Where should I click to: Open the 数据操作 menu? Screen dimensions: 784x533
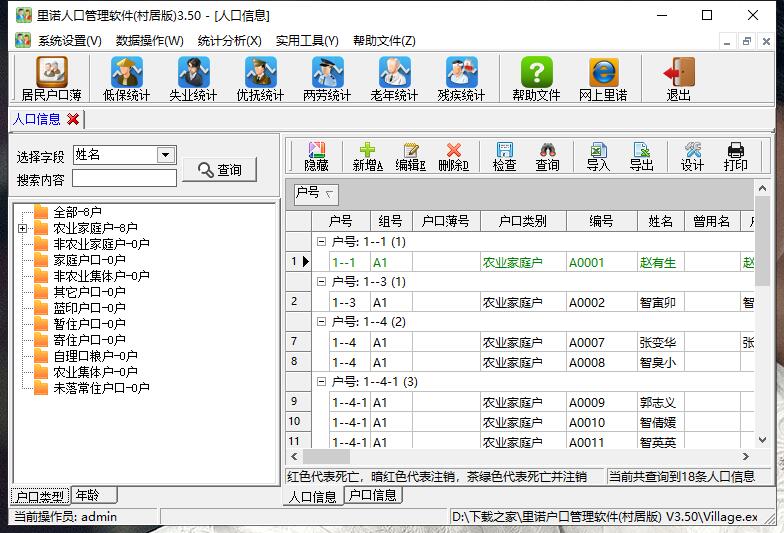tap(149, 41)
